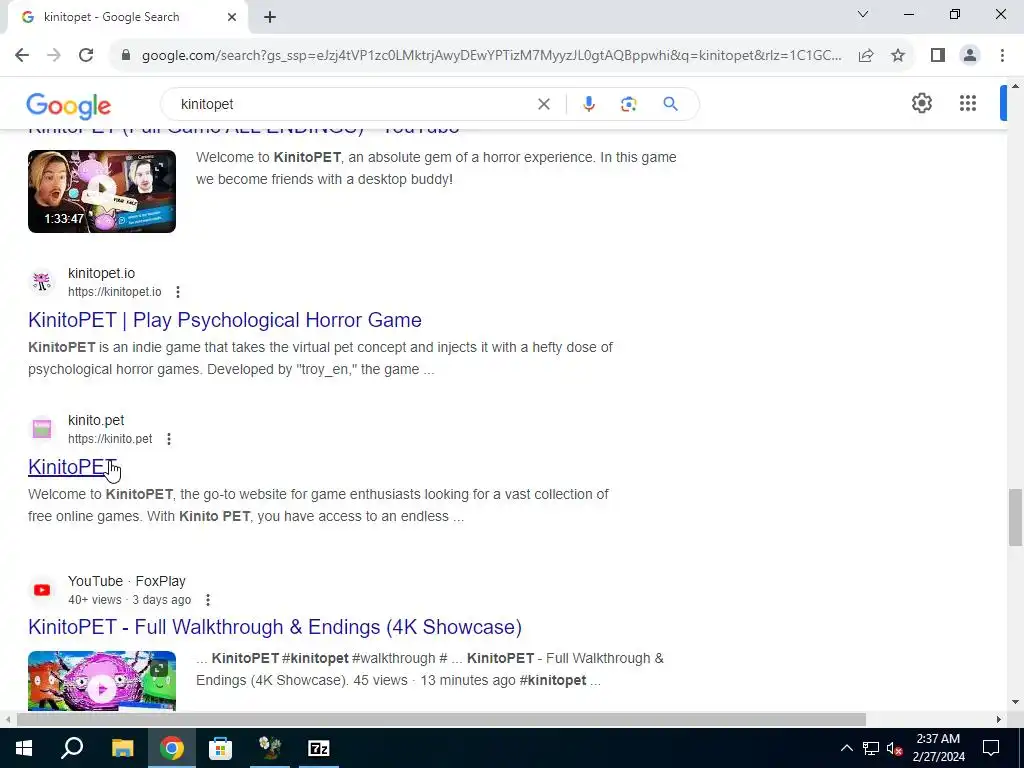Screen dimensions: 1024x768
Task: Click the https://kinitopet.io URL text
Action: click(114, 292)
